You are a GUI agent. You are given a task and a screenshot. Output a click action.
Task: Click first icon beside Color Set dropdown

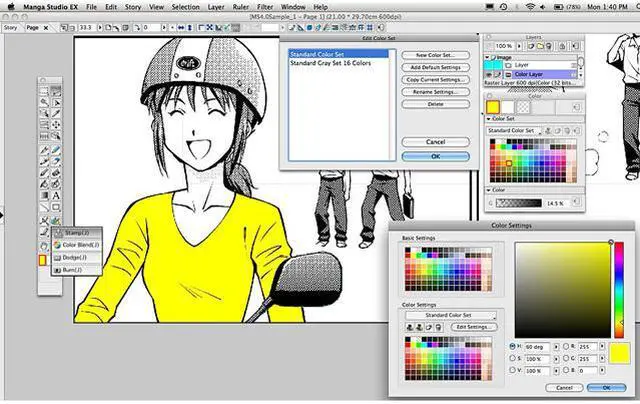(x=548, y=131)
